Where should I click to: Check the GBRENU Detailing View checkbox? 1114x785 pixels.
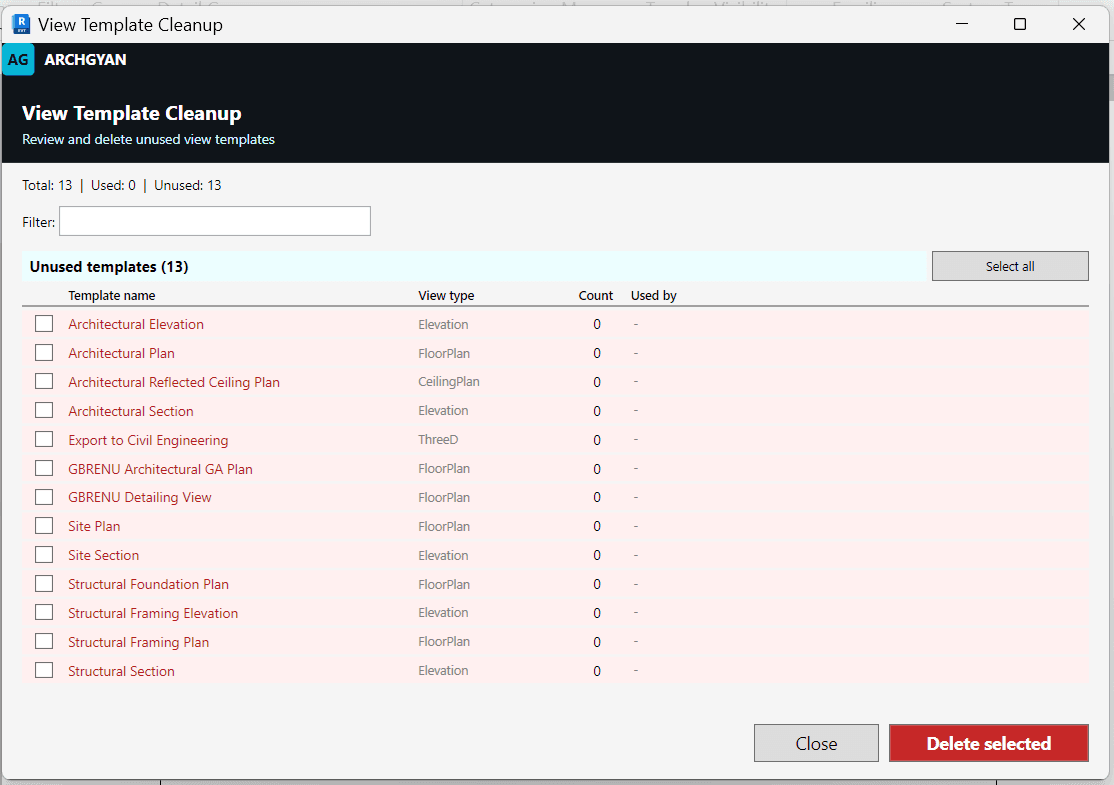tap(44, 497)
